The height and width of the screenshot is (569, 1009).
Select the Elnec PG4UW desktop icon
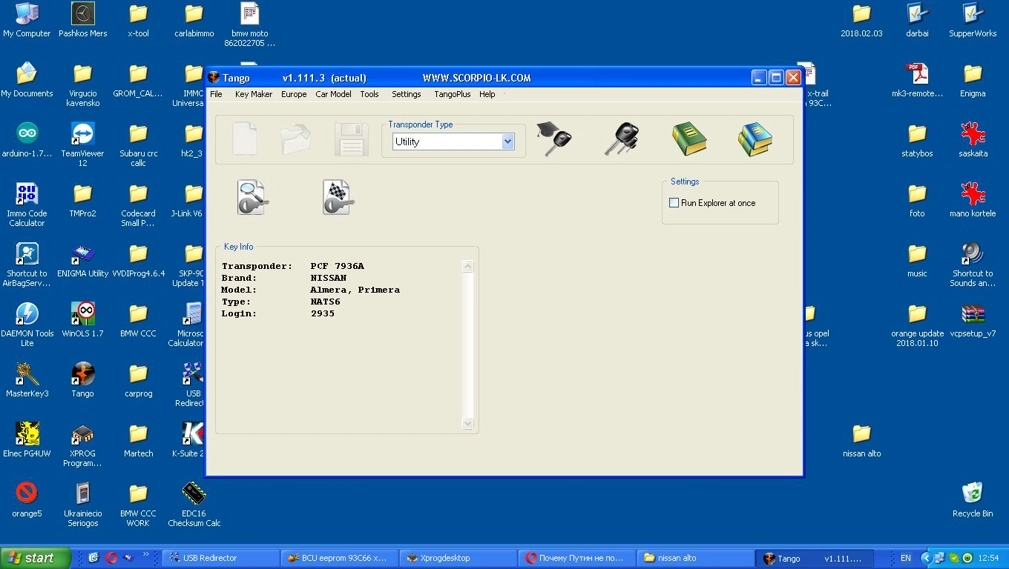click(x=26, y=440)
